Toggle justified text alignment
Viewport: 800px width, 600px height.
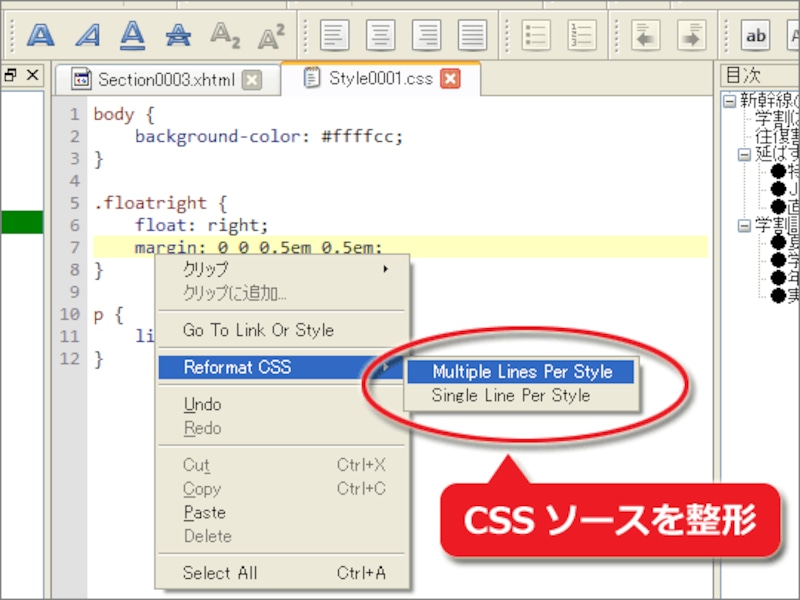[475, 33]
